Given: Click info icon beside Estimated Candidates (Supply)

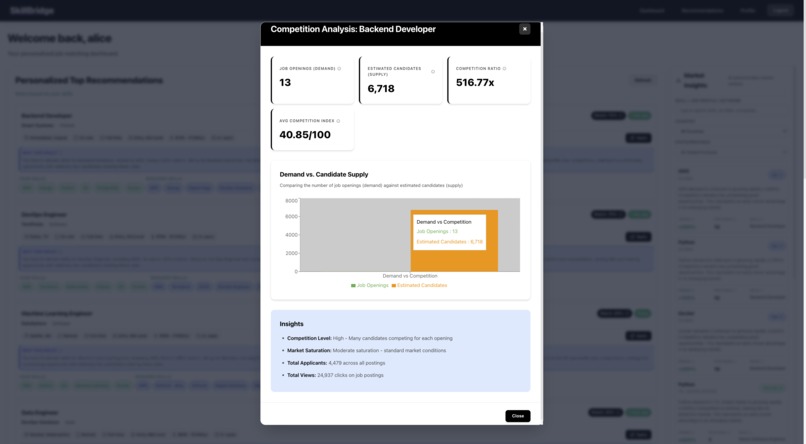Looking at the screenshot, I should pos(433,71).
